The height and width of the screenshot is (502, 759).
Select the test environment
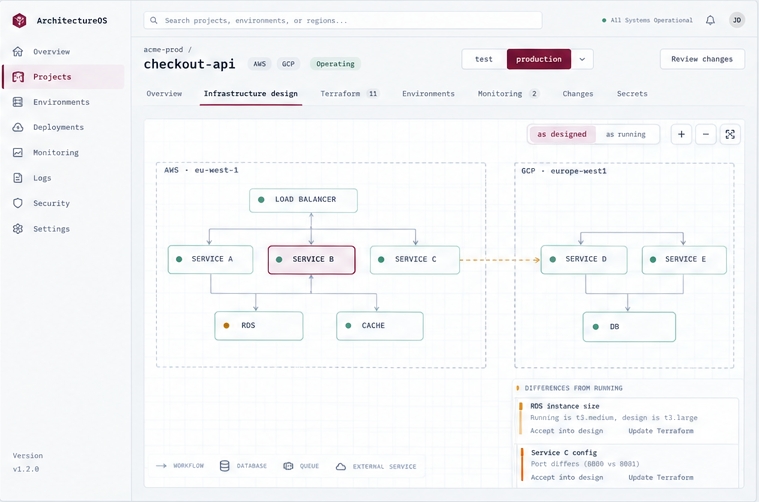tap(484, 59)
